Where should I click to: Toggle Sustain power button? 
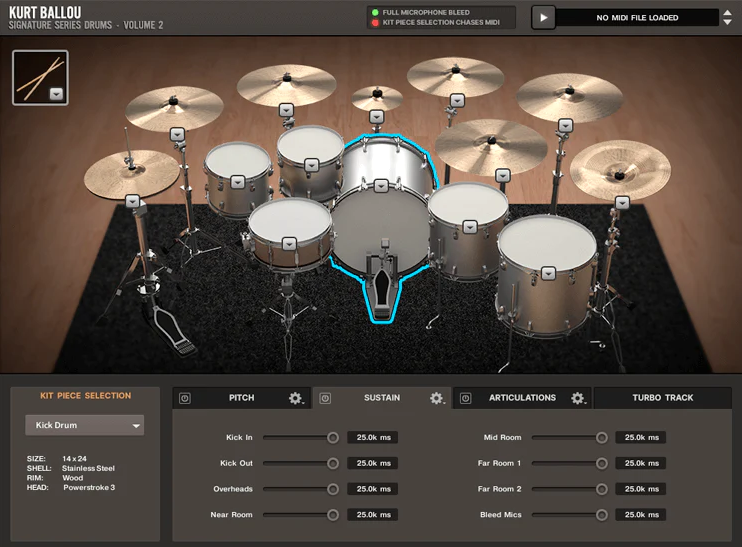tap(325, 398)
